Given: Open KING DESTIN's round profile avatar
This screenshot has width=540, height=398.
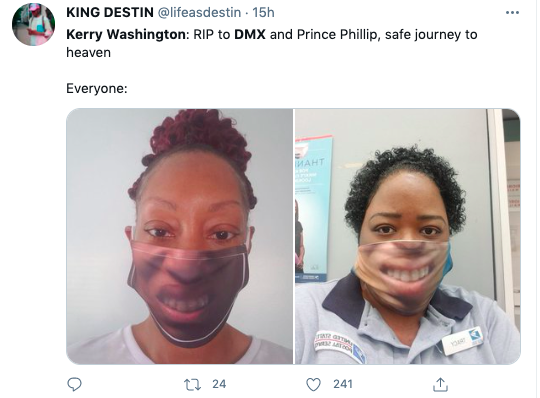Looking at the screenshot, I should (x=33, y=24).
